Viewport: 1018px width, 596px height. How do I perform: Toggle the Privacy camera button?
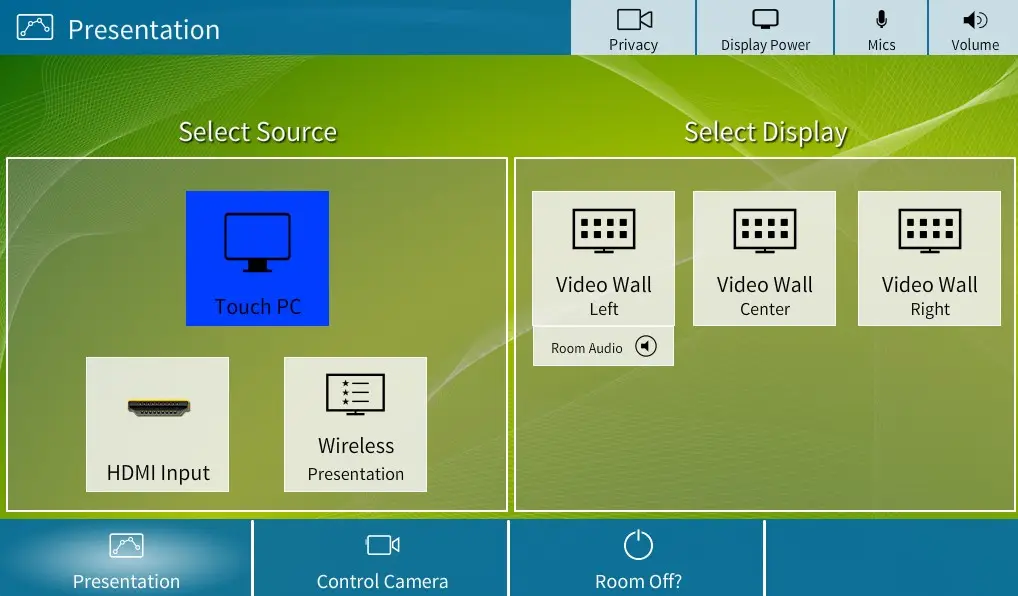pos(633,28)
